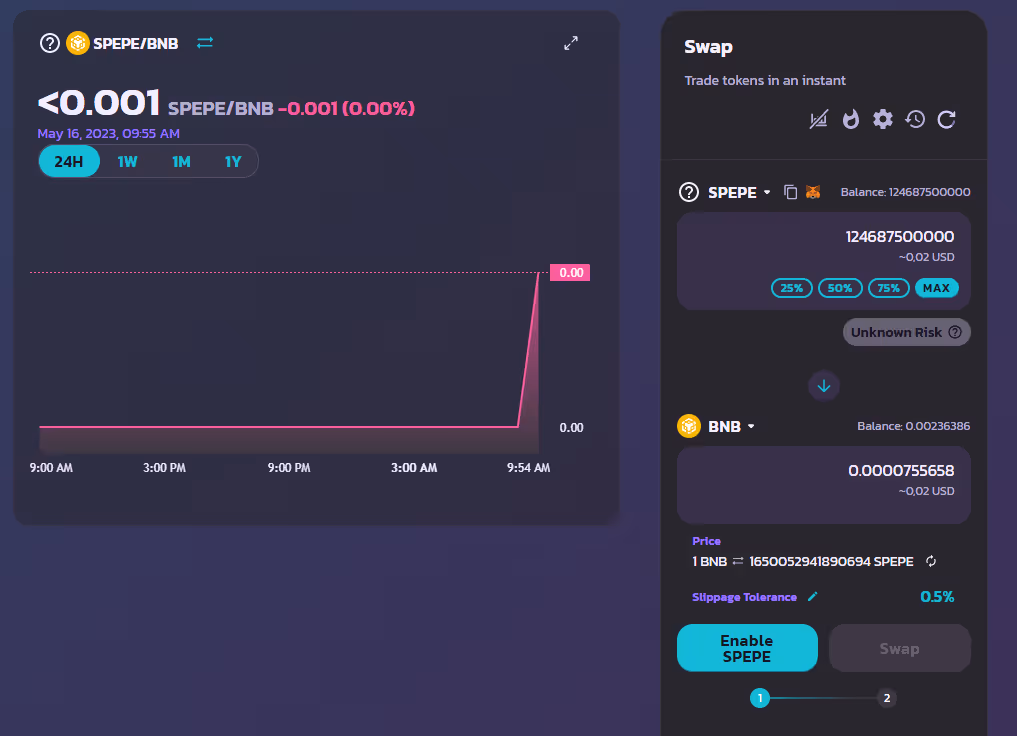This screenshot has height=736, width=1017.
Task: Click the refresh icon in Swap header
Action: click(946, 120)
